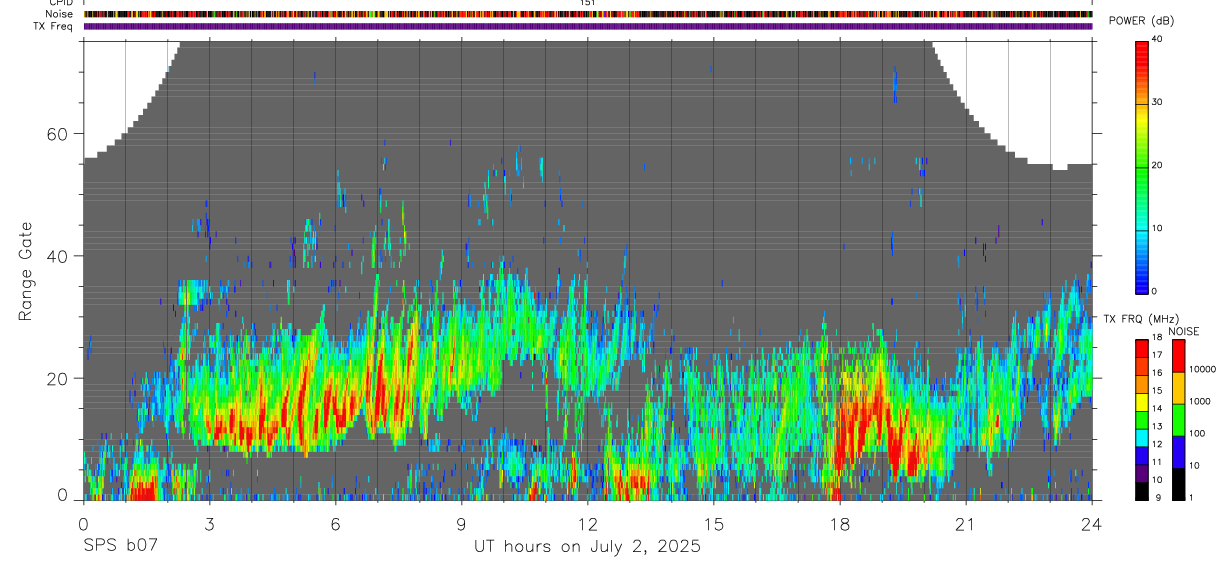Click the purple TX Freq indicator strip
This screenshot has width=1228, height=567.
(x=588, y=26)
